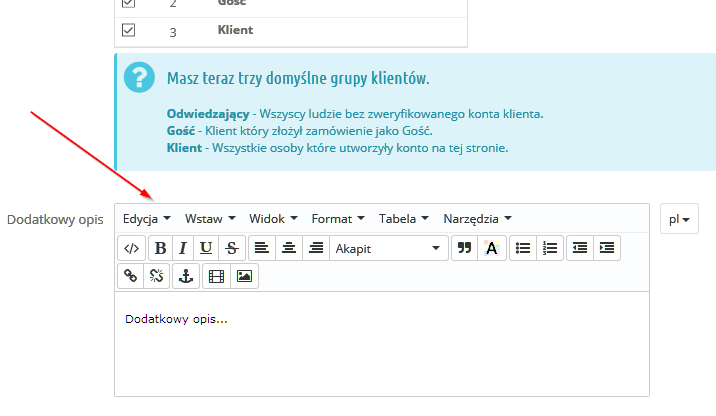Apply strikethrough formatting
716x416 pixels.
pyautogui.click(x=232, y=249)
